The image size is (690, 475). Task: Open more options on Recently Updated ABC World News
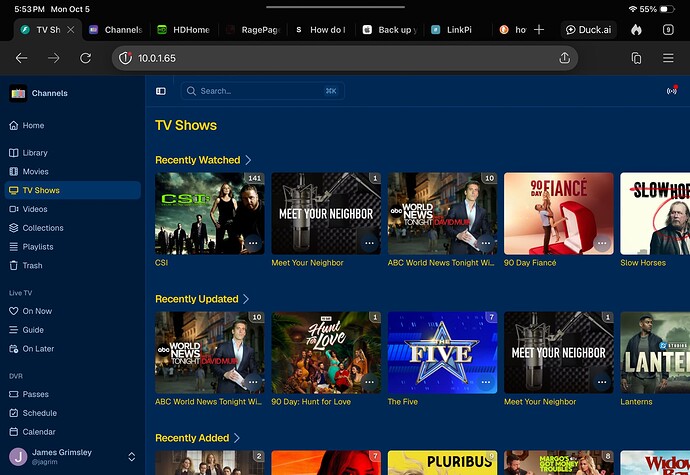[x=253, y=382]
